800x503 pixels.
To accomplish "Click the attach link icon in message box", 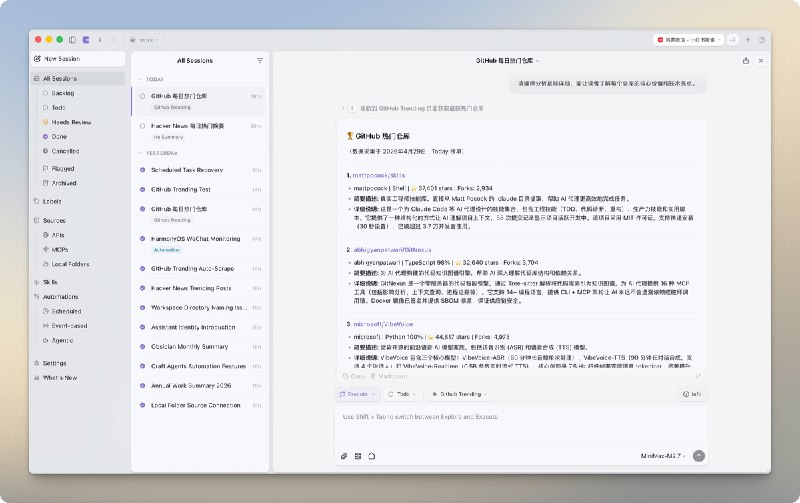I will coord(344,456).
